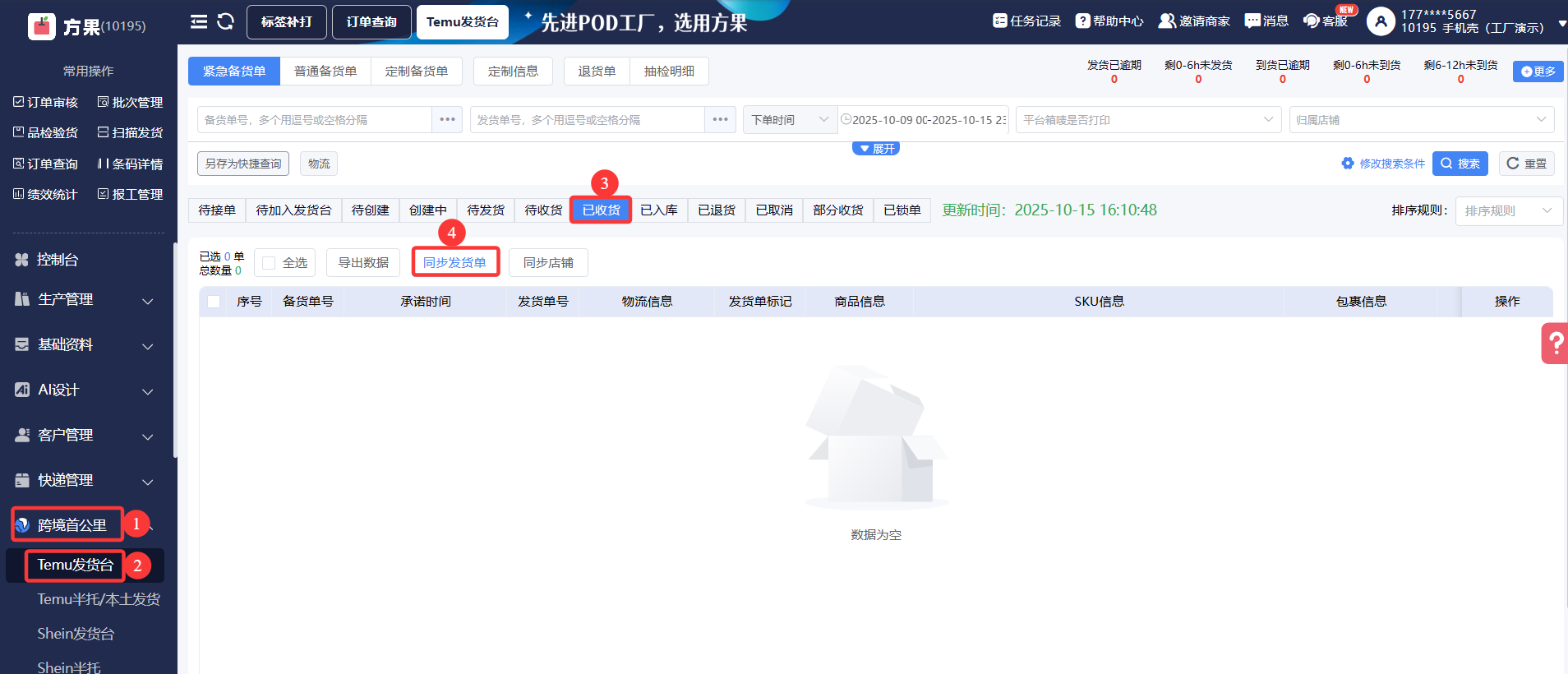
Task: Click 同步发货单 button
Action: click(x=454, y=263)
